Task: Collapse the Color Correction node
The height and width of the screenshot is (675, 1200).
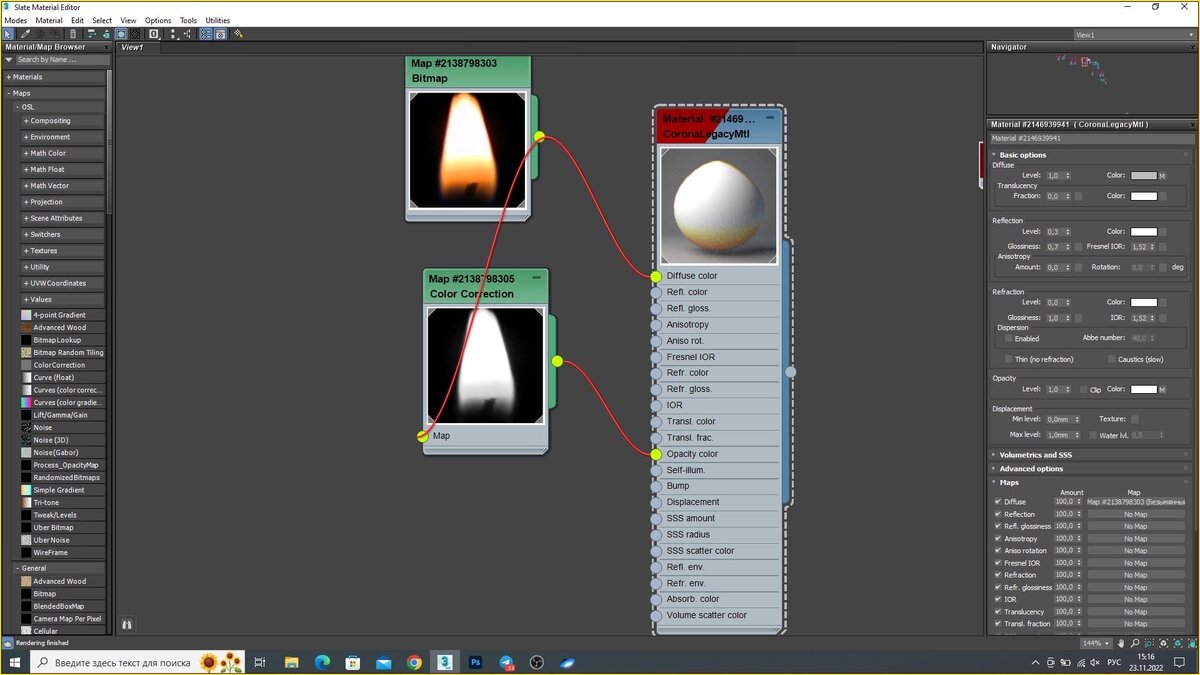Action: pyautogui.click(x=536, y=277)
